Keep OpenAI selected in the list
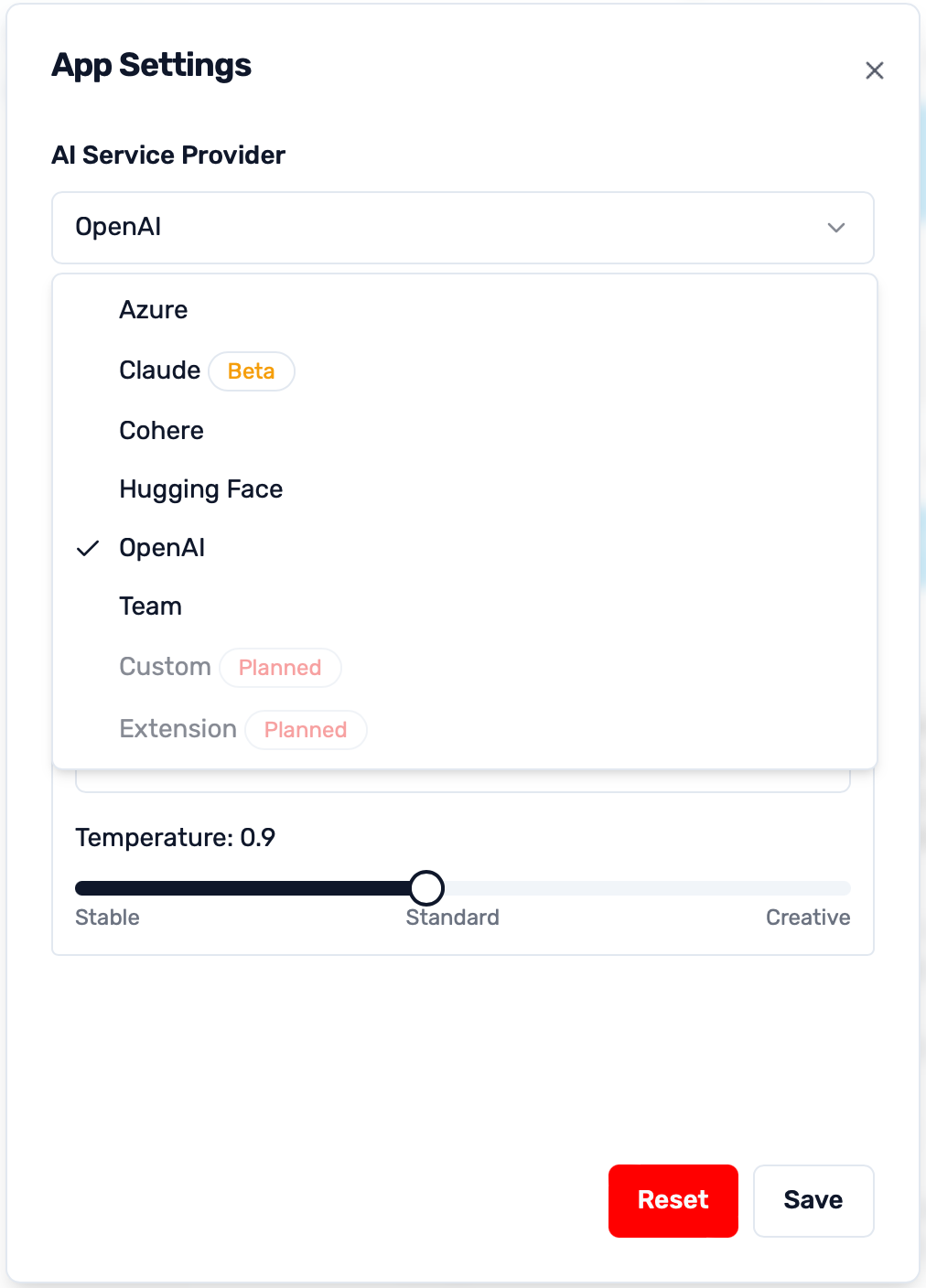926x1288 pixels. [162, 548]
